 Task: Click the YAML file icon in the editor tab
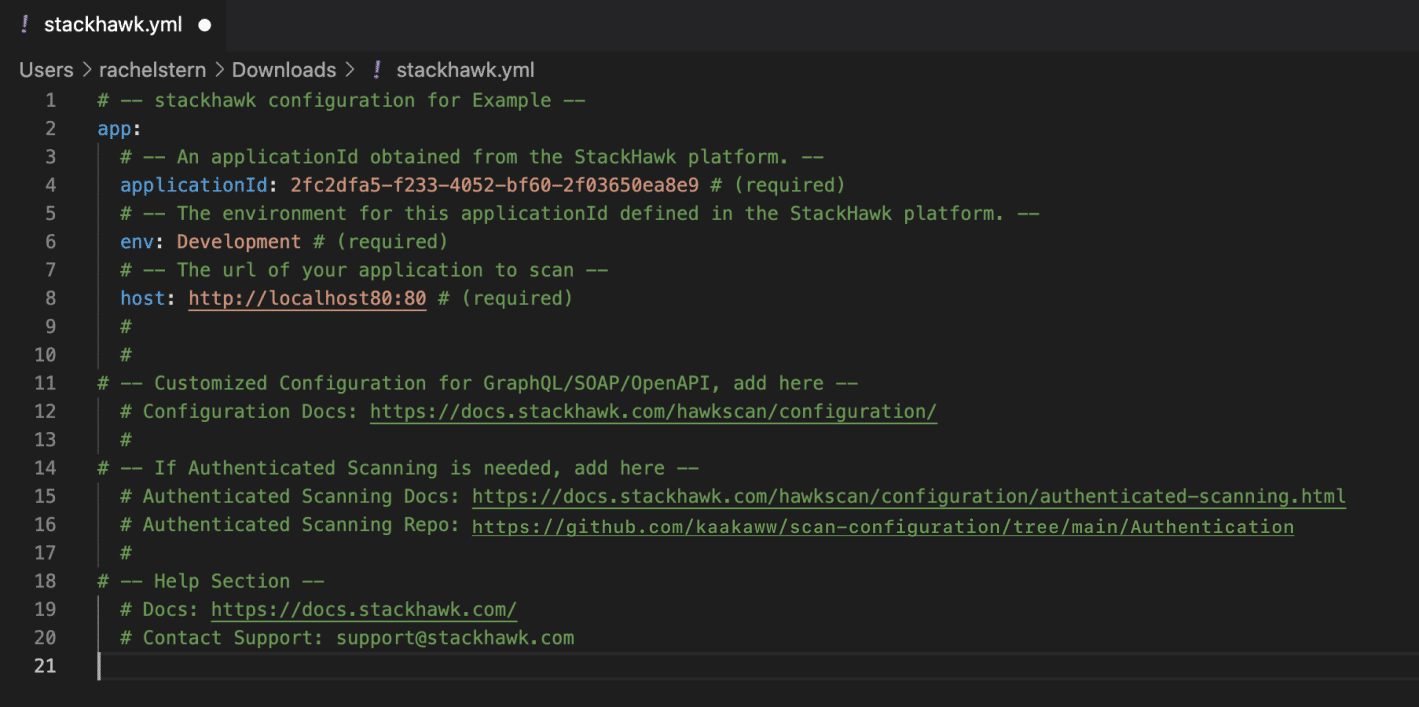click(25, 25)
